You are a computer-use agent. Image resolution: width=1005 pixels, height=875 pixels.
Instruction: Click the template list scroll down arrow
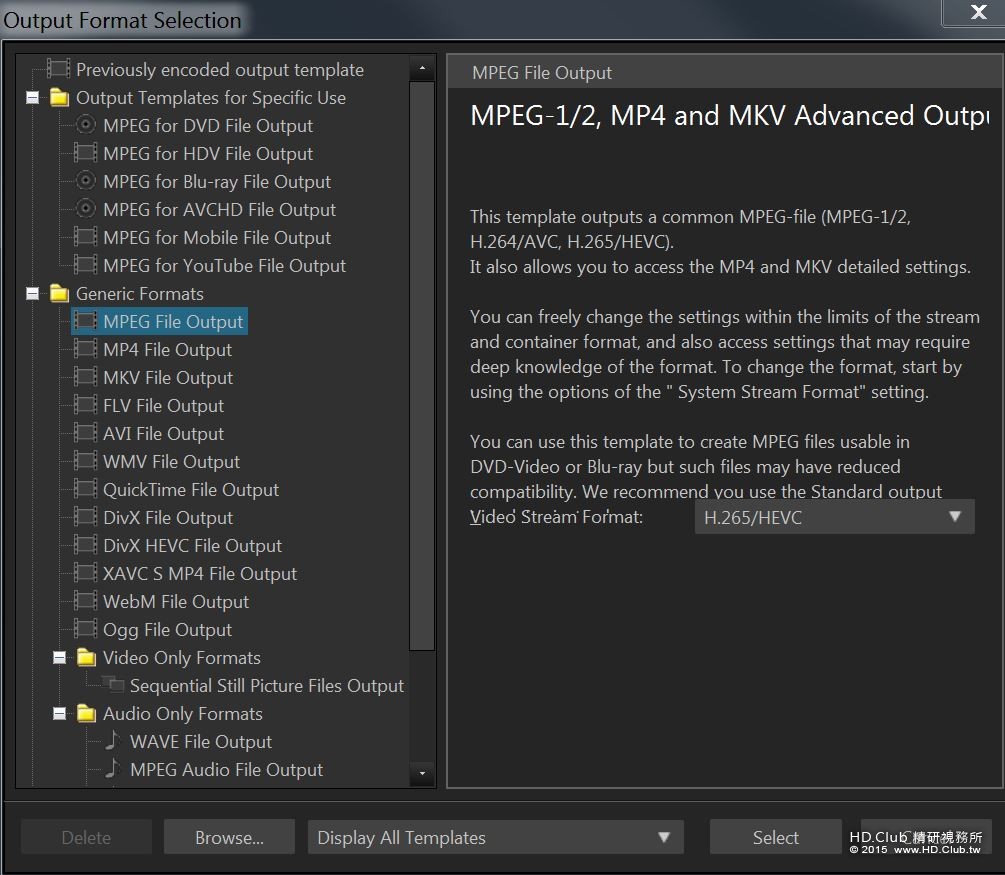click(x=422, y=774)
